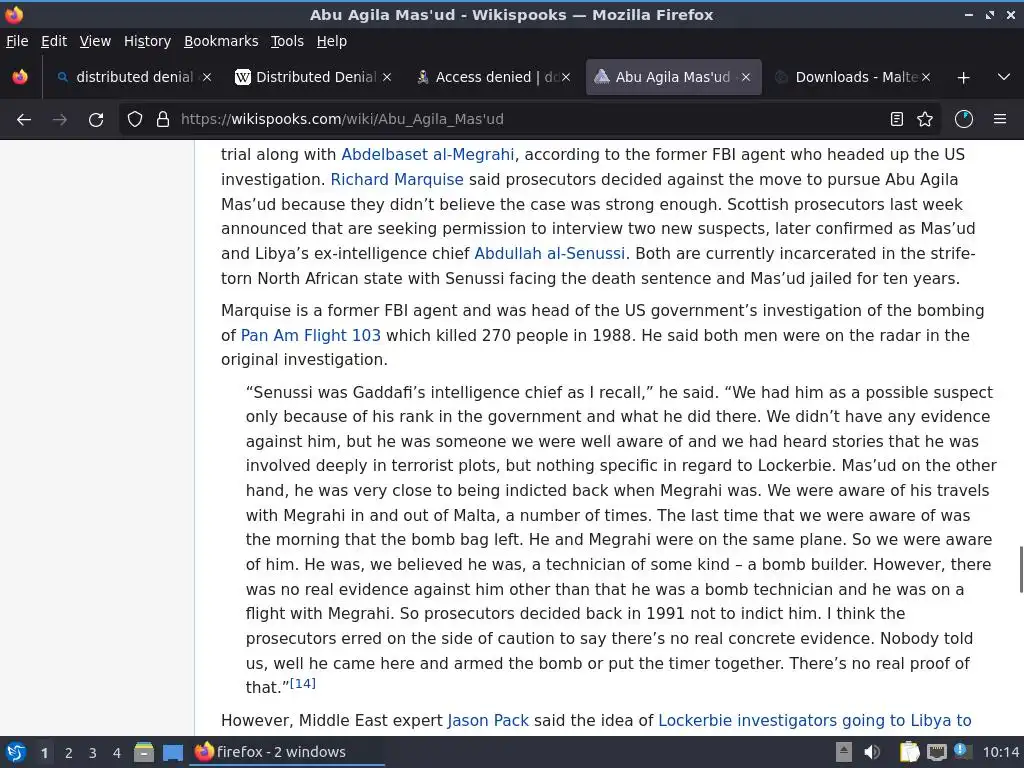Open a new tab with plus button
Image resolution: width=1024 pixels, height=768 pixels.
coord(963,78)
